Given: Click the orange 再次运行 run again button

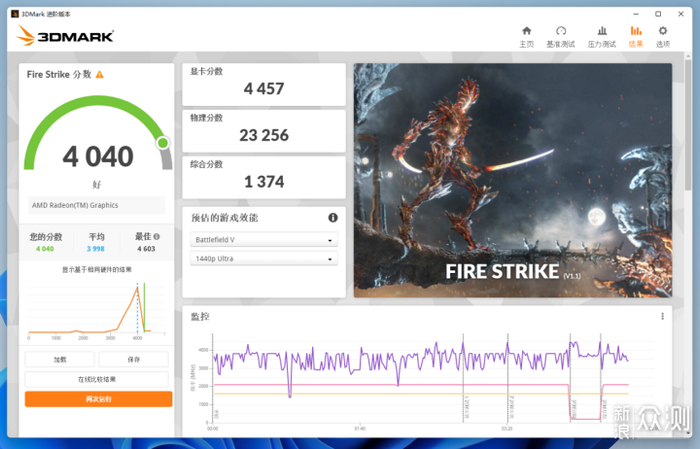Looking at the screenshot, I should point(98,399).
